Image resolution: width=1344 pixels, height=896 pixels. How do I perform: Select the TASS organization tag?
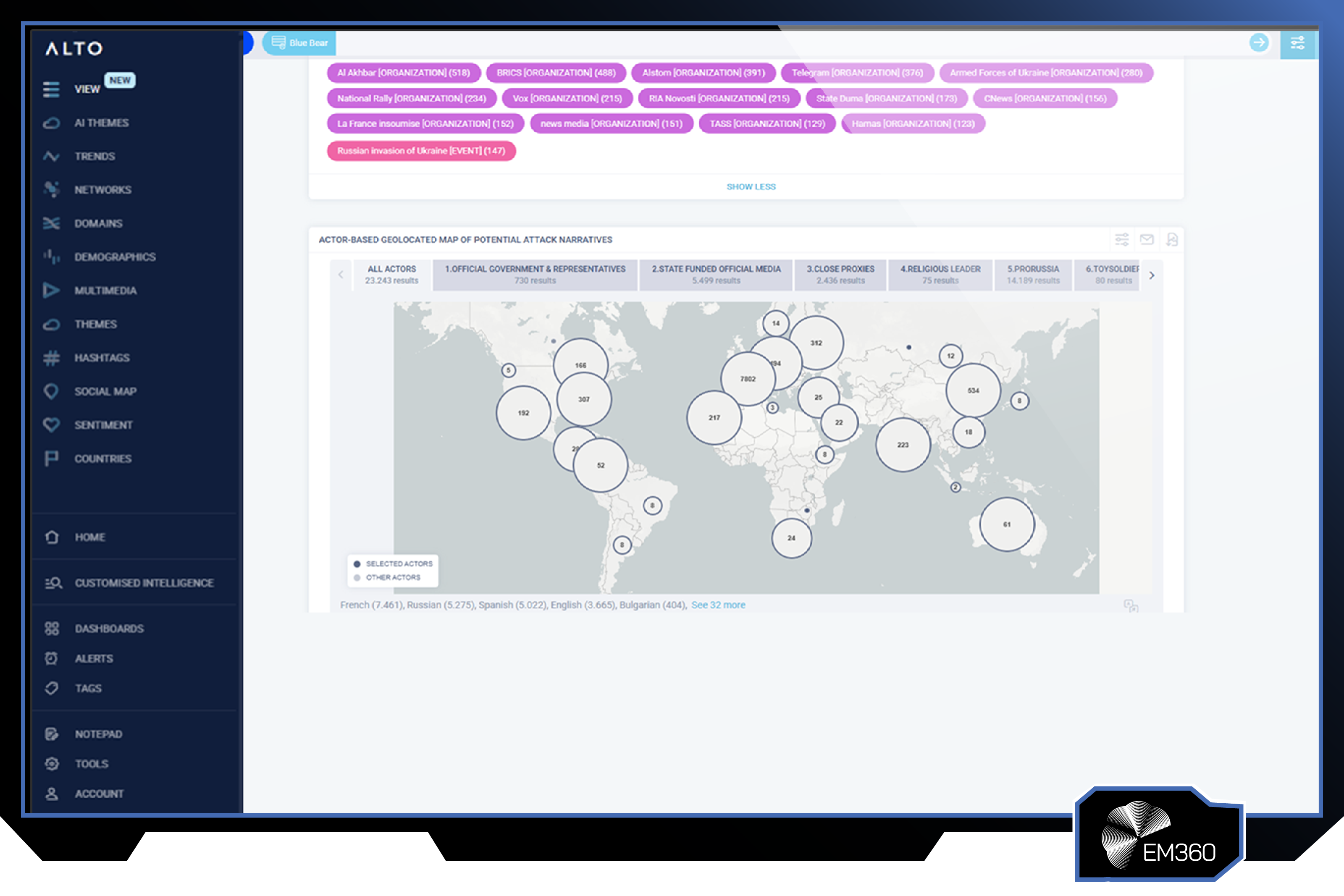pyautogui.click(x=767, y=123)
